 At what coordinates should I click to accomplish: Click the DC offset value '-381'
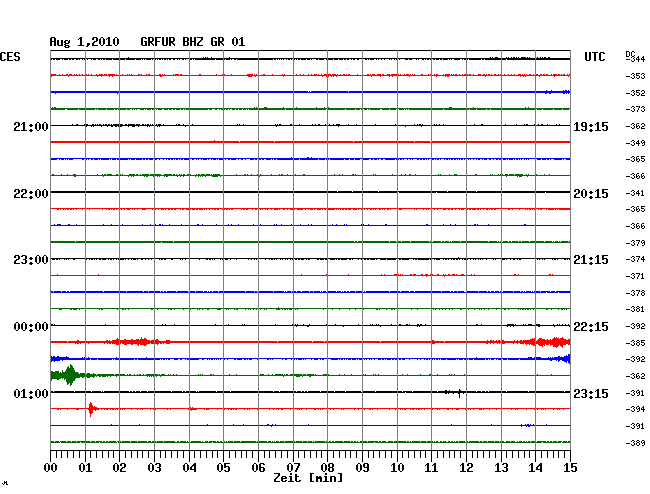(635, 309)
